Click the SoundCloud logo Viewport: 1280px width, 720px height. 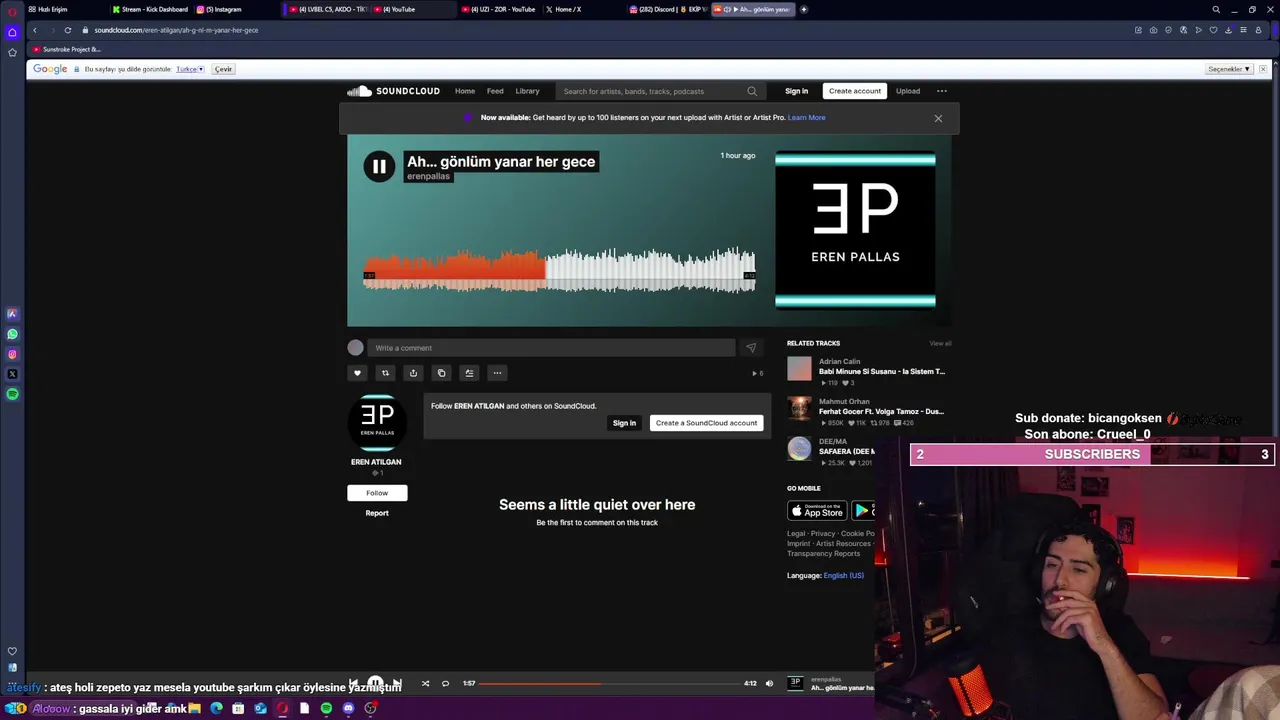pyautogui.click(x=393, y=91)
